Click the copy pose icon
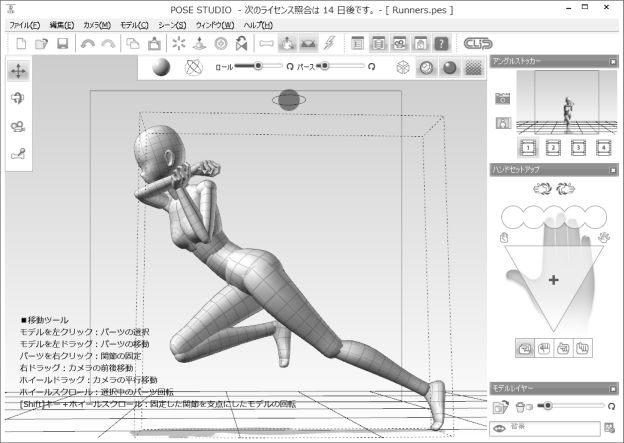624x443 pixels. click(x=133, y=43)
